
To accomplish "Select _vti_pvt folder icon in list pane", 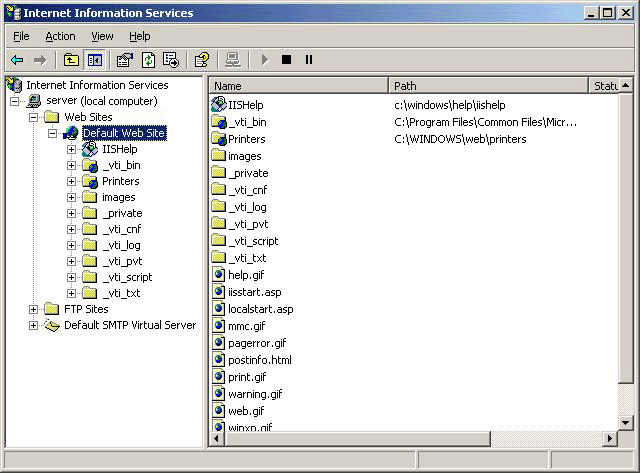I will click(219, 223).
